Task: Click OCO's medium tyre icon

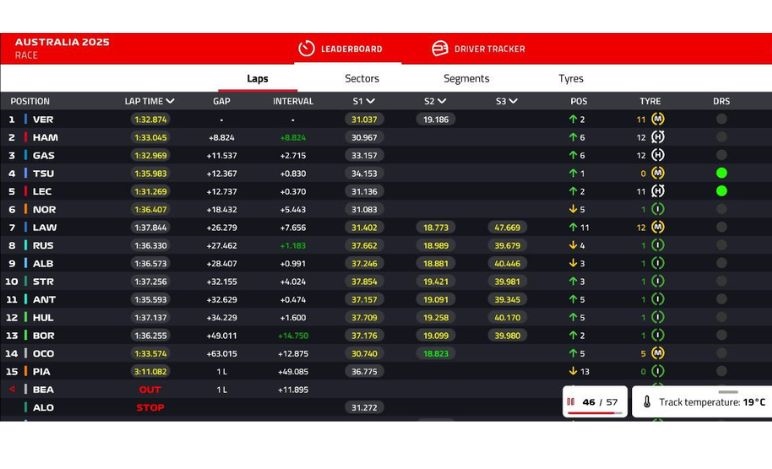Action: (658, 353)
